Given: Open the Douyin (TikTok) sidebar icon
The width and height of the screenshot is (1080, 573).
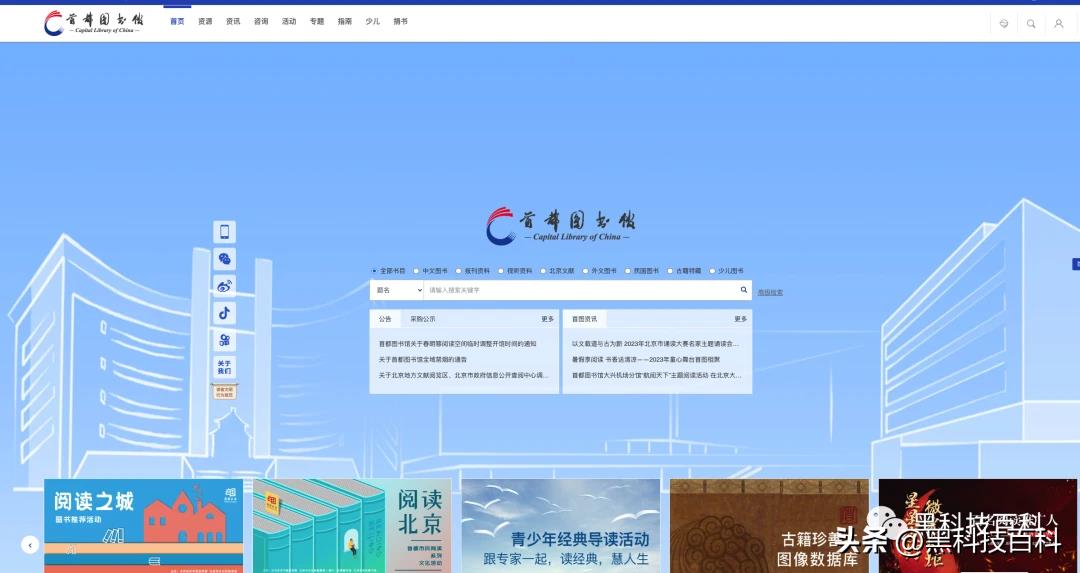Looking at the screenshot, I should coord(225,313).
